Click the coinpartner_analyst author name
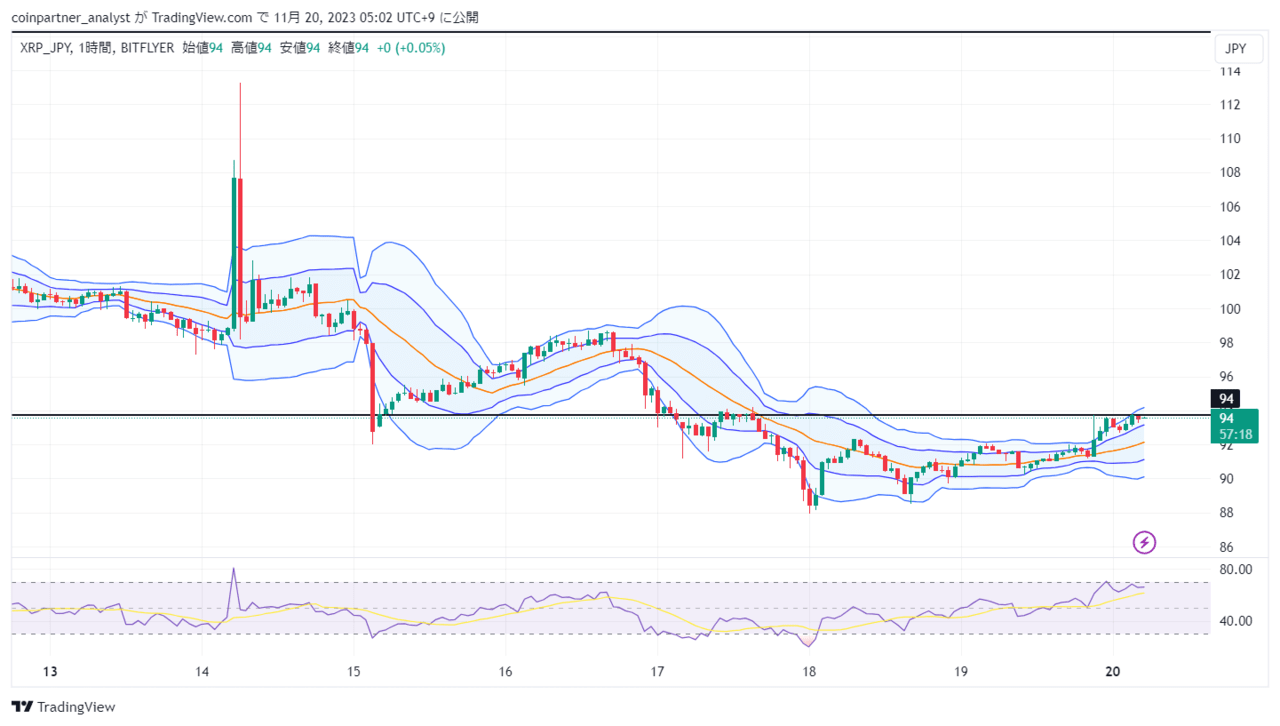Viewport: 1280px width, 726px height. pos(70,17)
